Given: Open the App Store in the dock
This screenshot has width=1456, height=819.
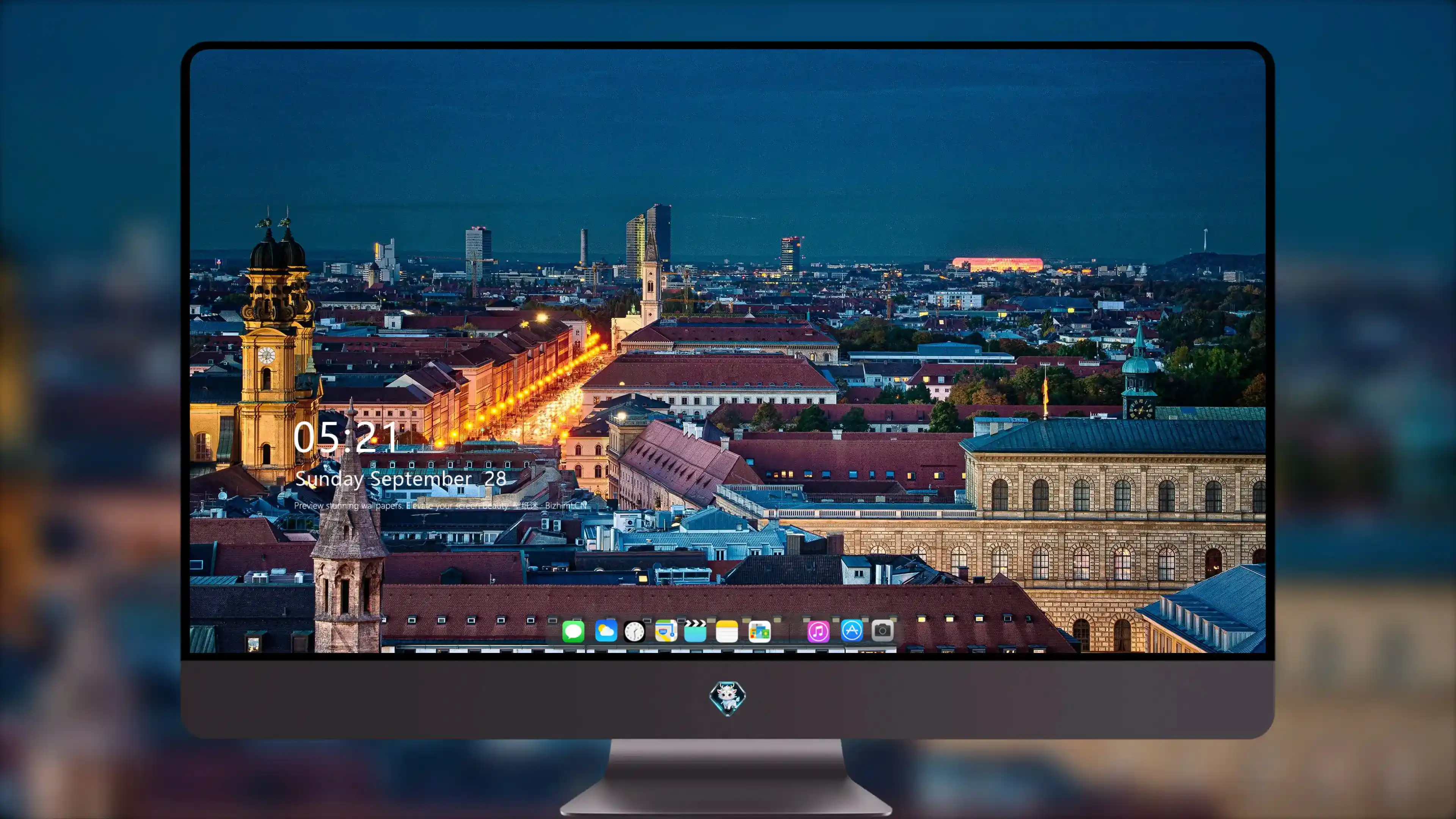Looking at the screenshot, I should pos(852,630).
